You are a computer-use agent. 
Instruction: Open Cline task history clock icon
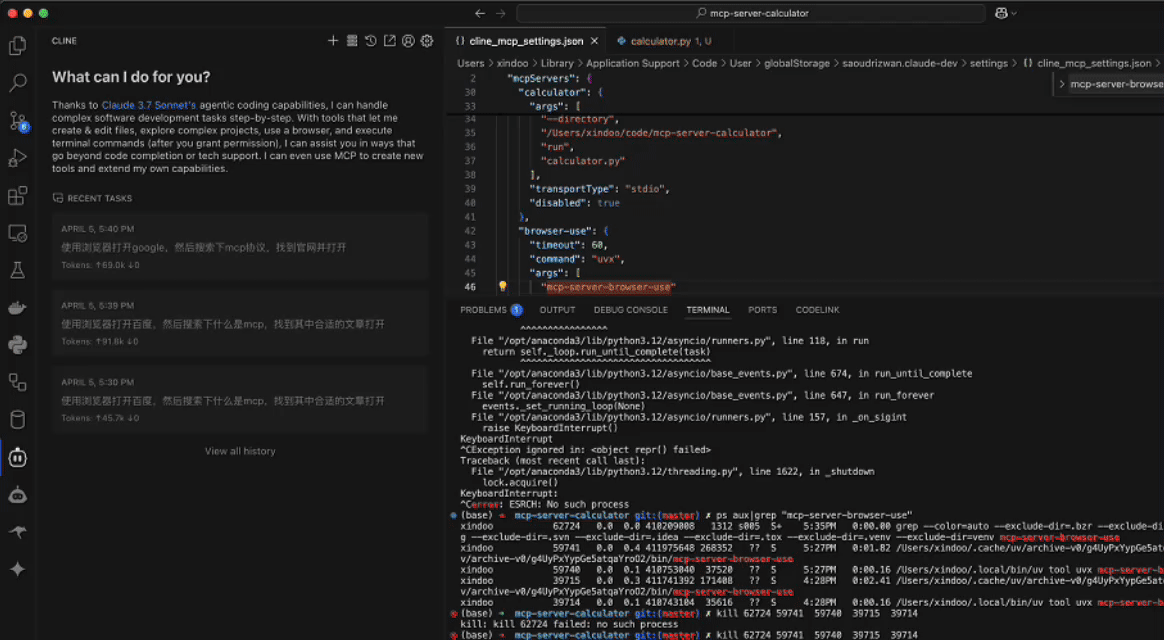click(370, 41)
